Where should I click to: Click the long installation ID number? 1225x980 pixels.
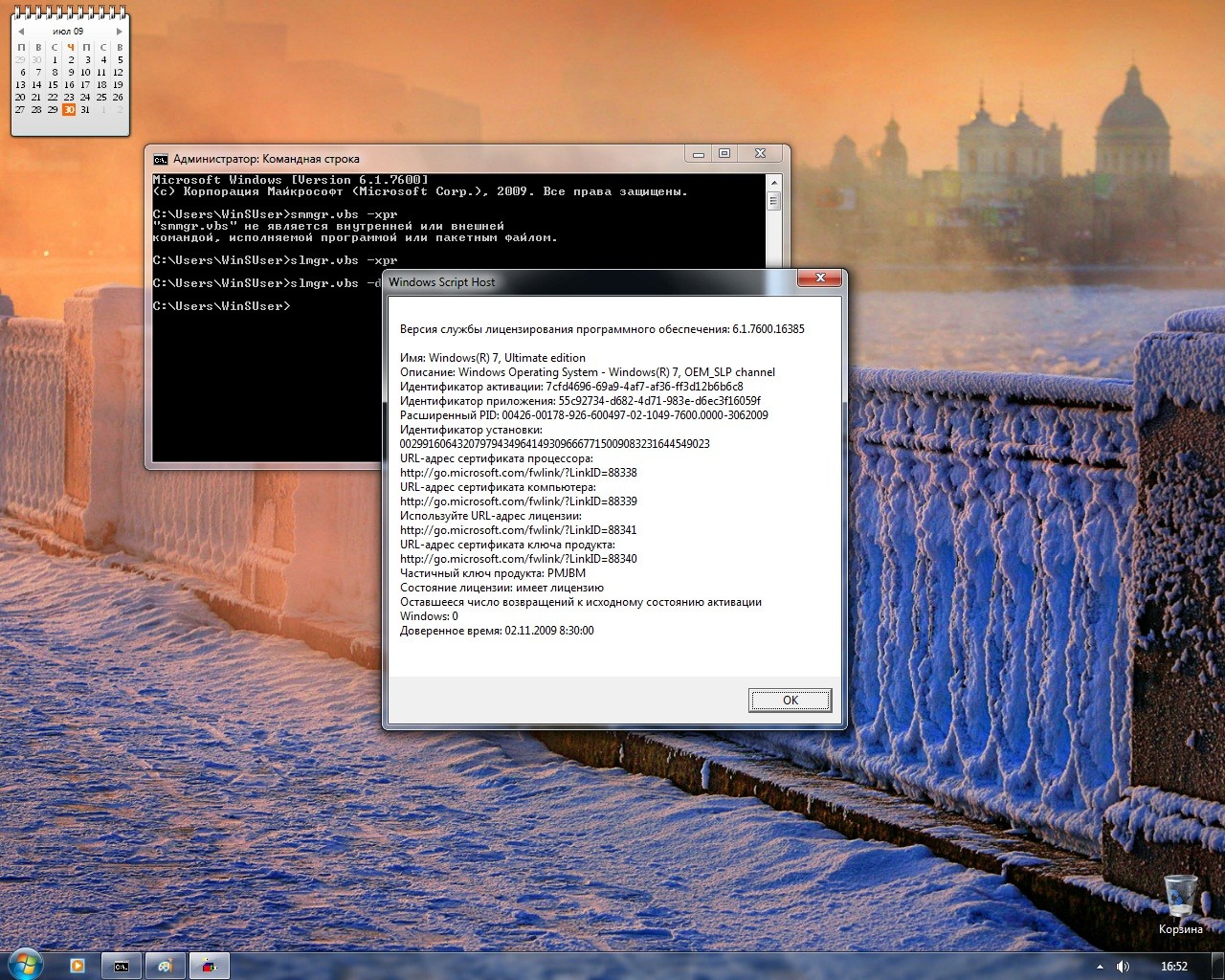point(554,444)
